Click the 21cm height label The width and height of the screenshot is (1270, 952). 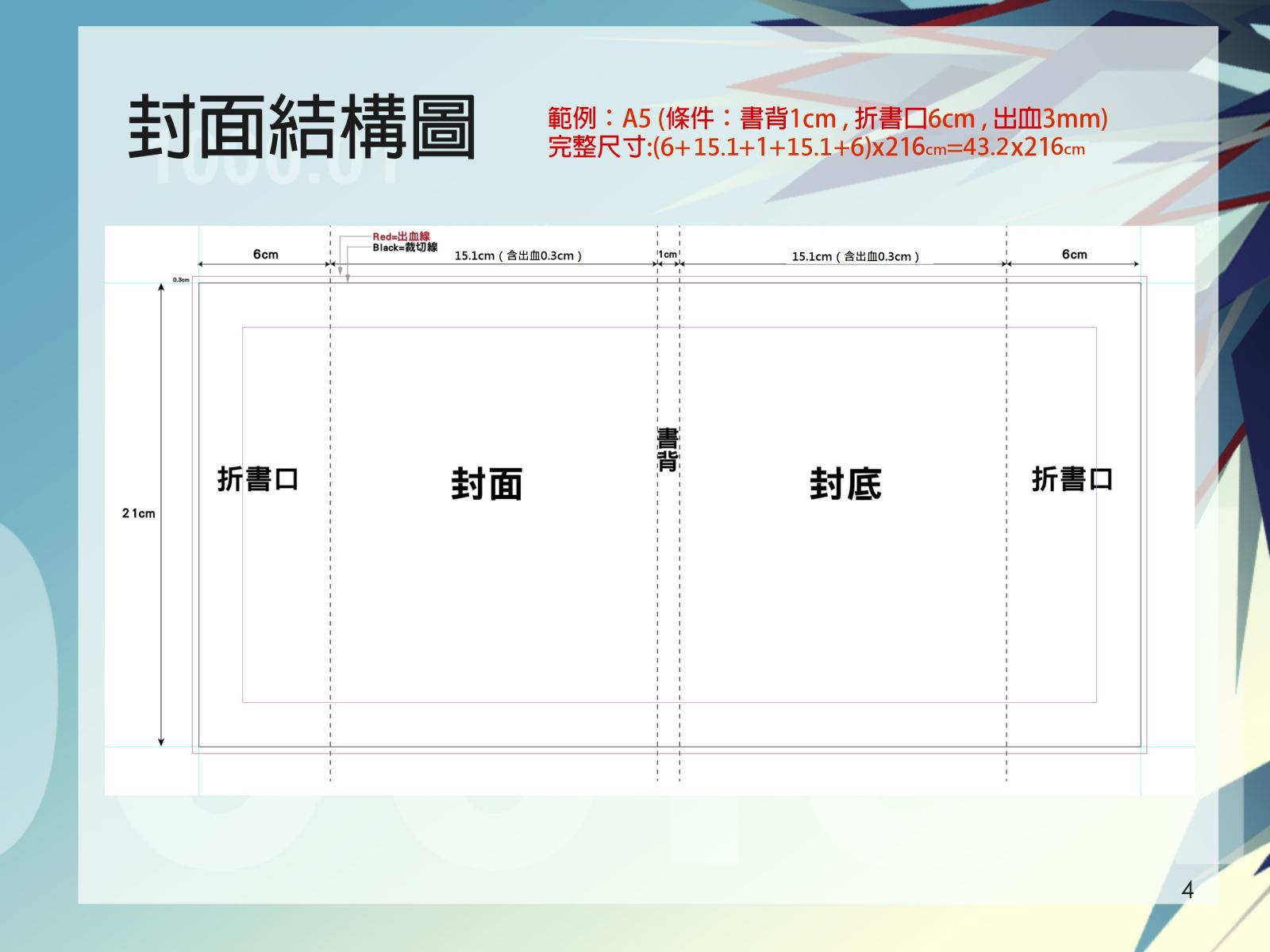(x=139, y=513)
